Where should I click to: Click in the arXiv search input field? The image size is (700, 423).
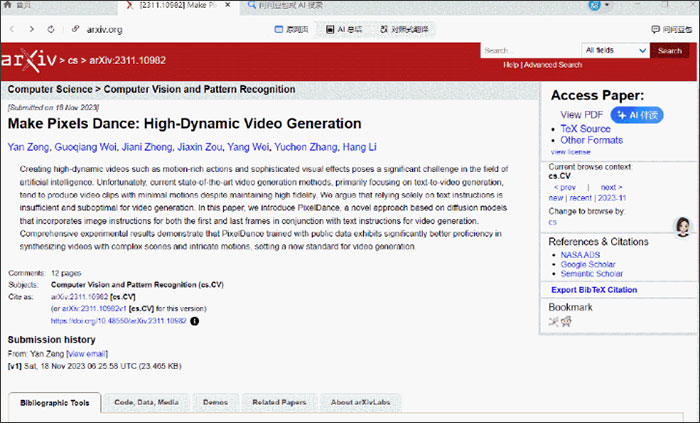tap(531, 50)
